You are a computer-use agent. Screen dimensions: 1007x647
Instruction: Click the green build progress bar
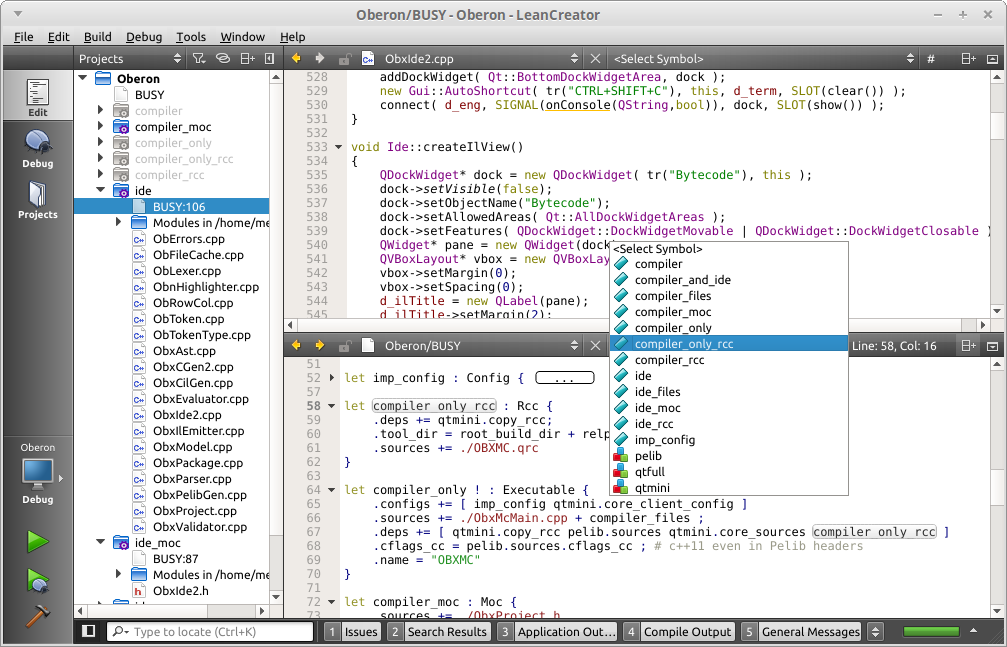coord(930,631)
